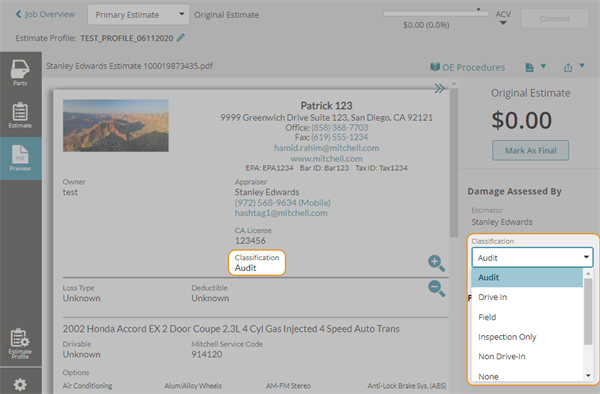Click the classification list scrollbar
This screenshot has width=600, height=394.
(x=588, y=311)
